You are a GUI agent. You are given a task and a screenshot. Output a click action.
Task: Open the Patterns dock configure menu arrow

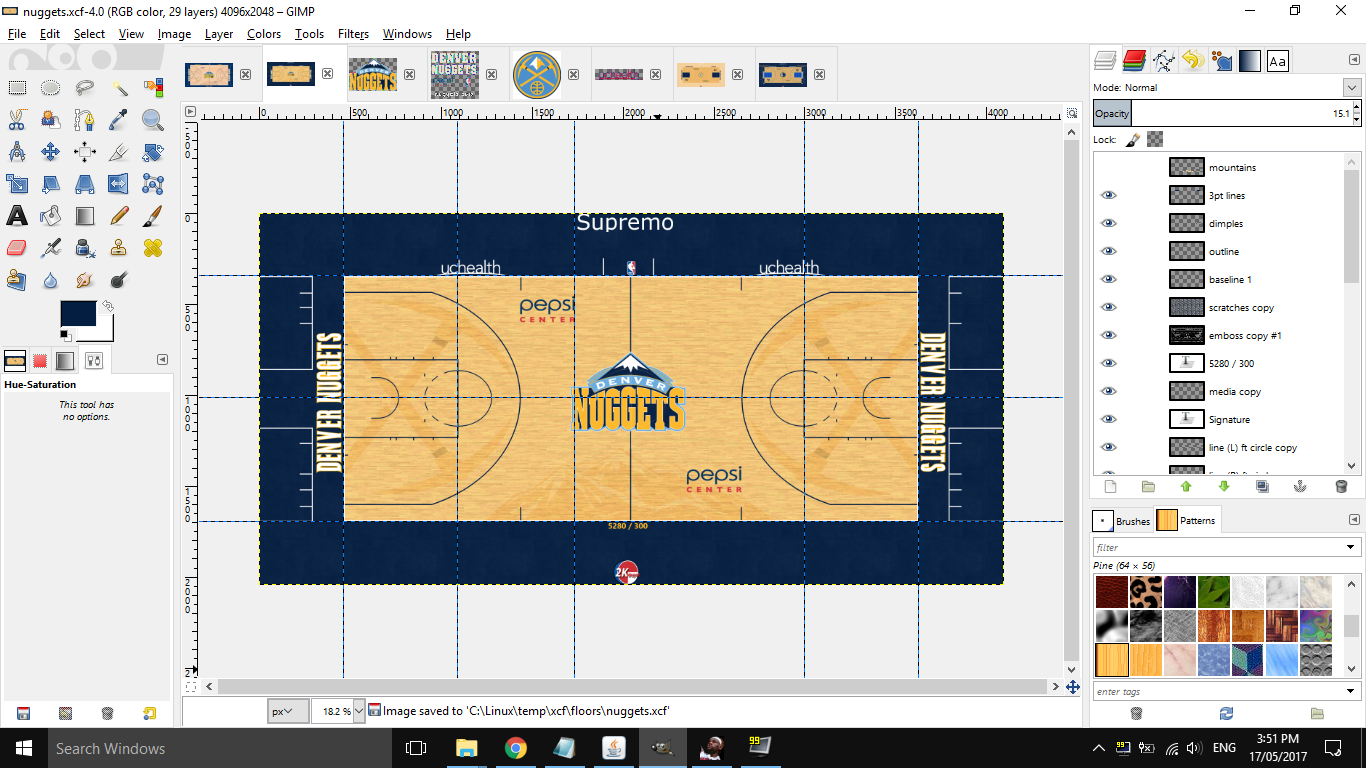1352,520
